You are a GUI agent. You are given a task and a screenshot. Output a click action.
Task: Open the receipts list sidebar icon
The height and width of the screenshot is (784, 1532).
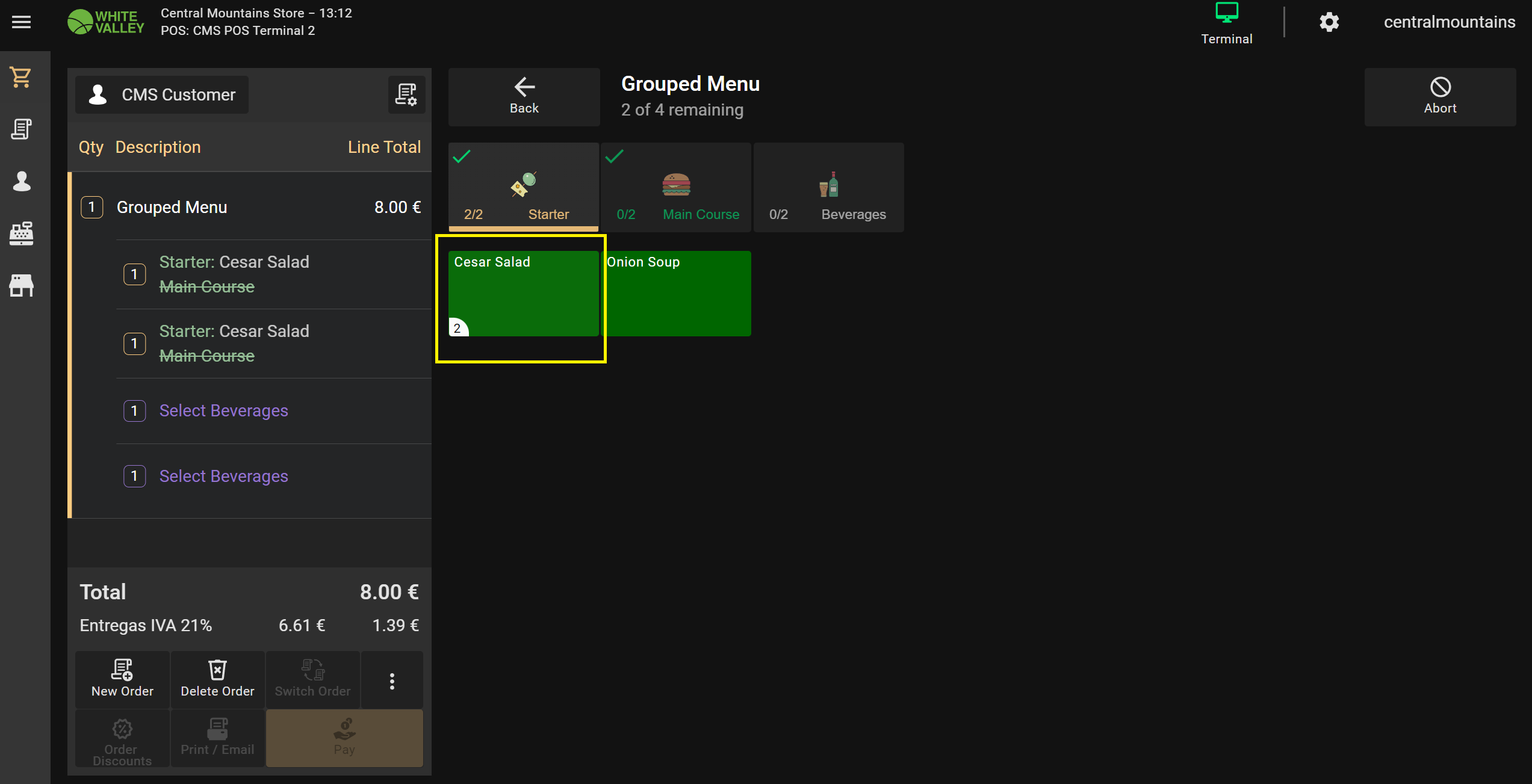tap(22, 129)
